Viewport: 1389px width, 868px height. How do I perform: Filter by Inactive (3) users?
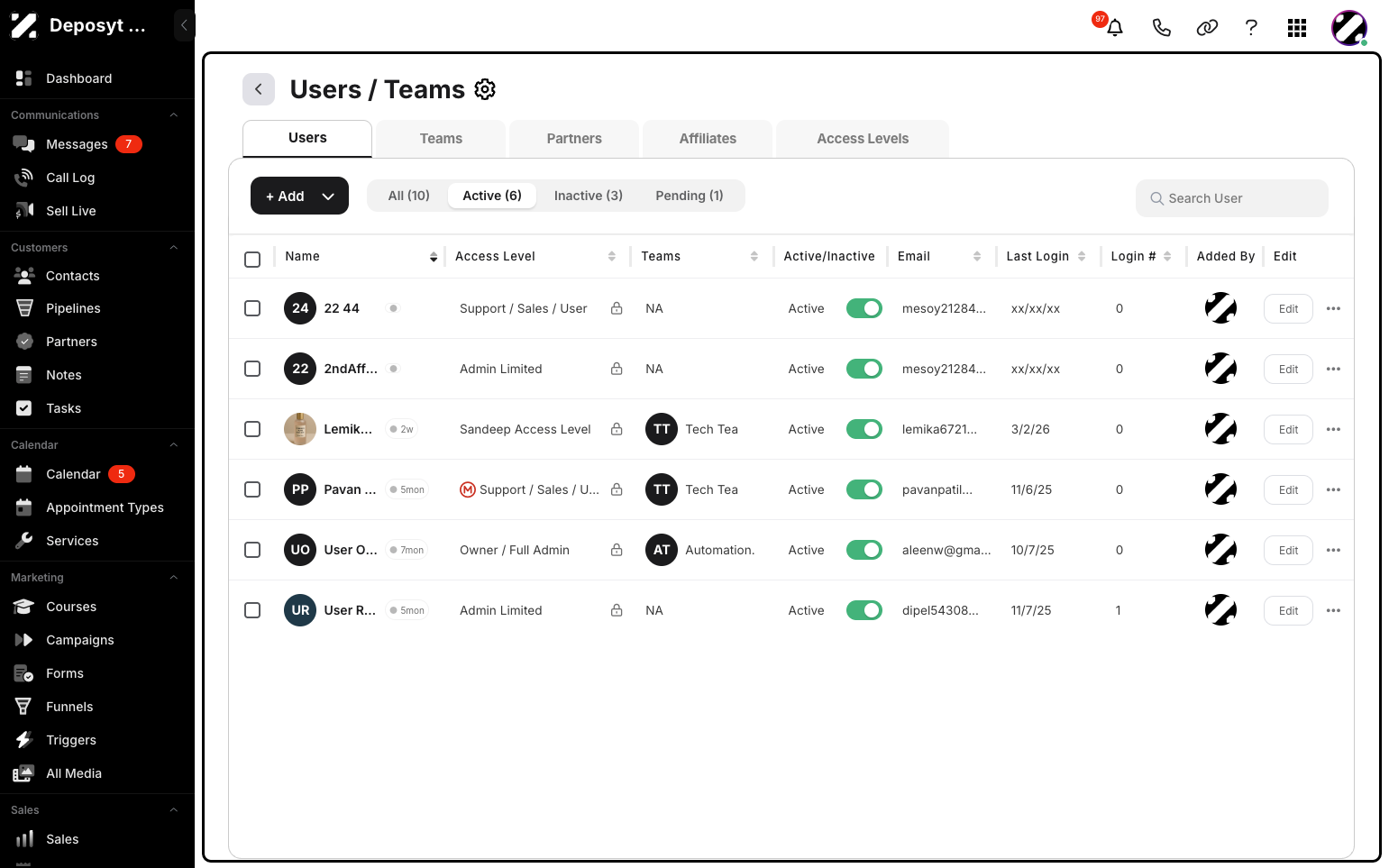589,196
